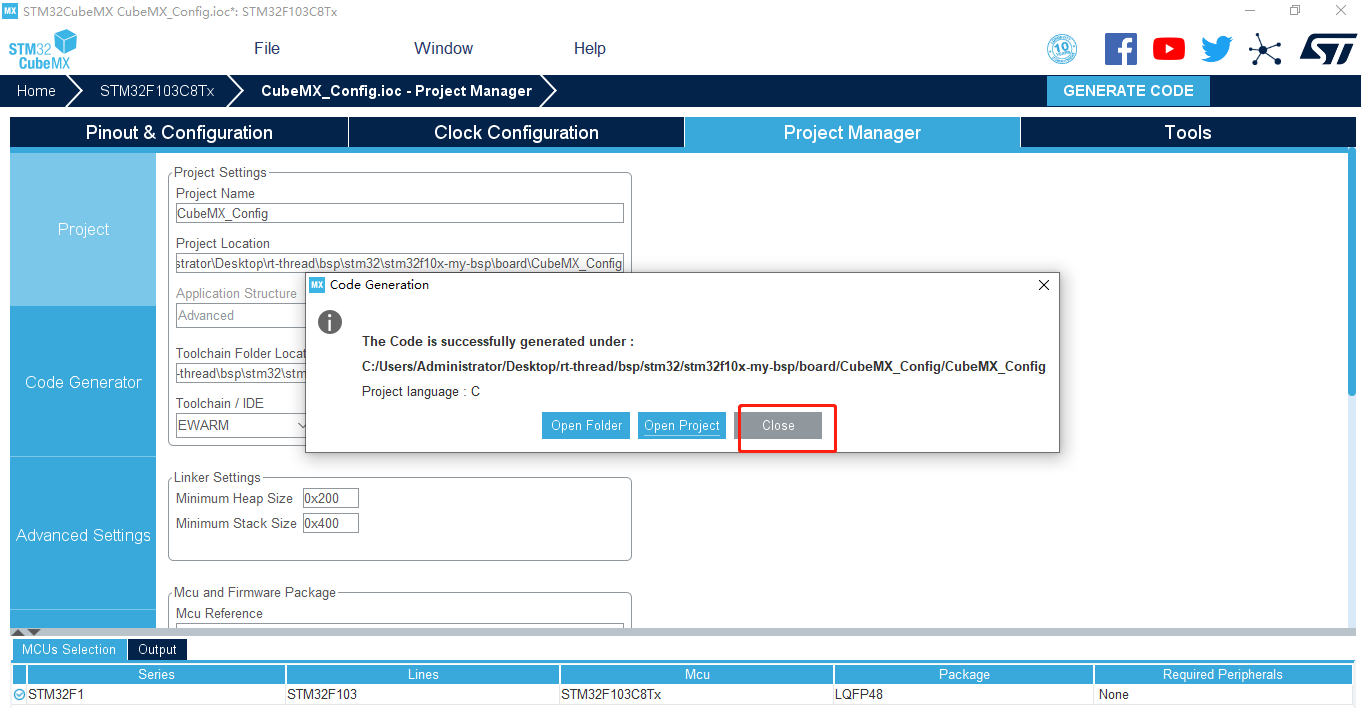Dismiss dialog with the X button
The height and width of the screenshot is (708, 1361).
1044,285
